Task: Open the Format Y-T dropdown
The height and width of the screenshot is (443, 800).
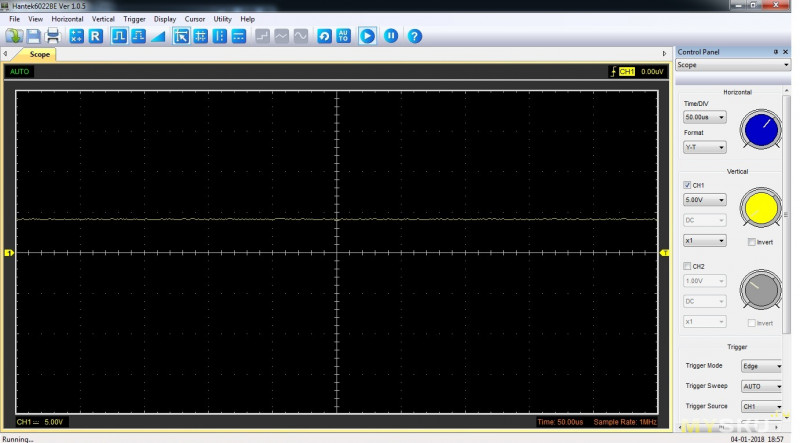Action: point(705,147)
